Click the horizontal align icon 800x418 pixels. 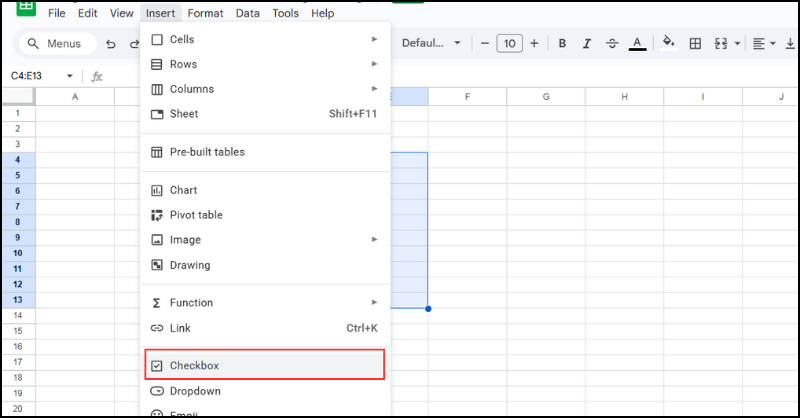click(x=759, y=43)
